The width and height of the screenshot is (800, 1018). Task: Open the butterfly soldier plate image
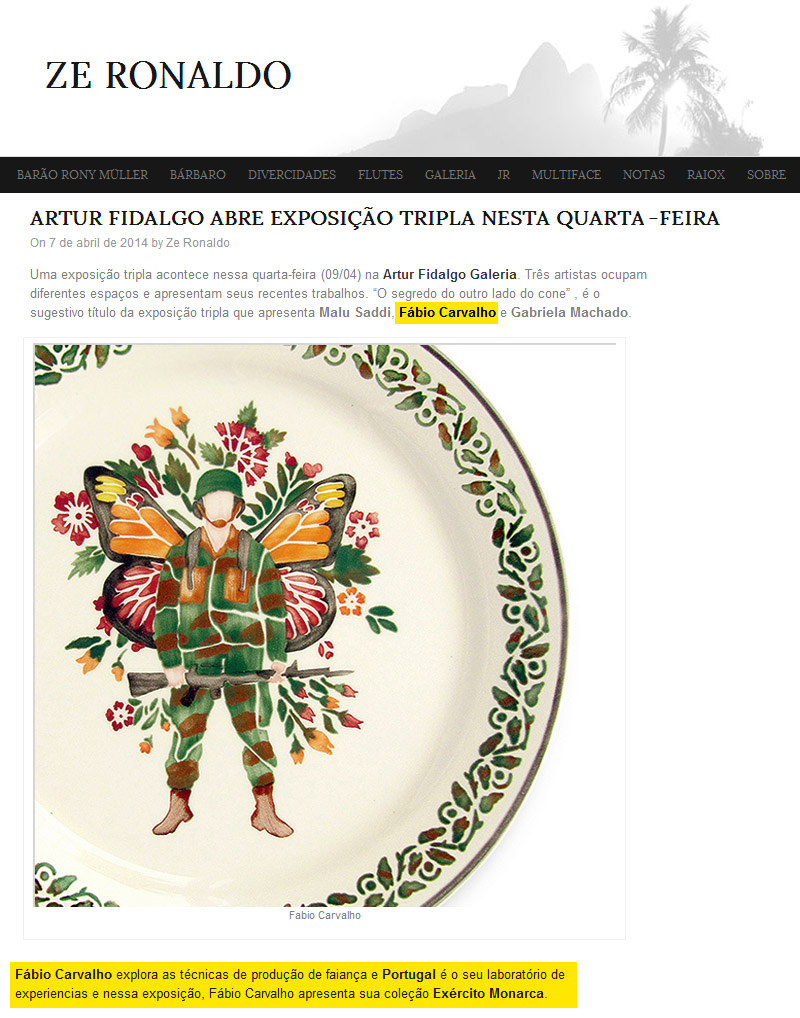[325, 625]
